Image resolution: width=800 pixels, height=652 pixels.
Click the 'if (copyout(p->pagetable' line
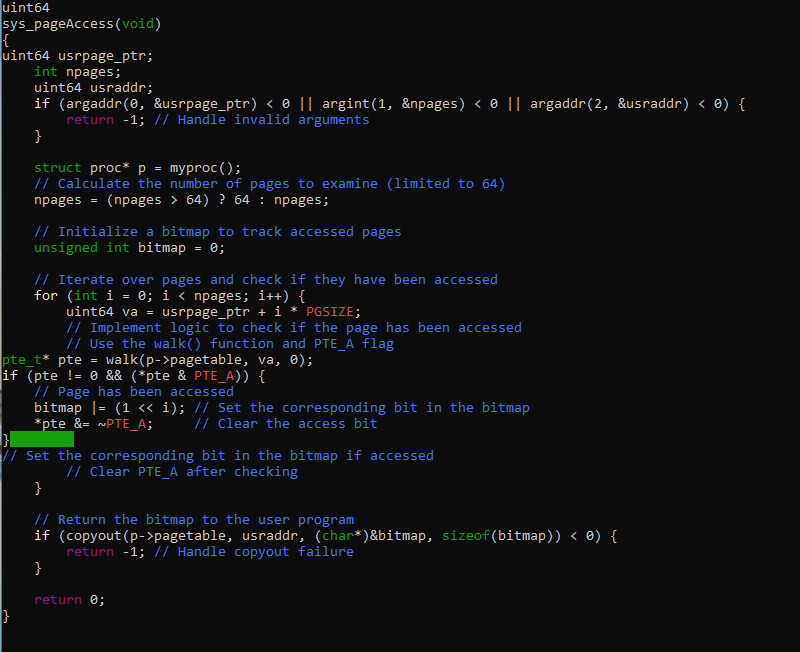[326, 536]
